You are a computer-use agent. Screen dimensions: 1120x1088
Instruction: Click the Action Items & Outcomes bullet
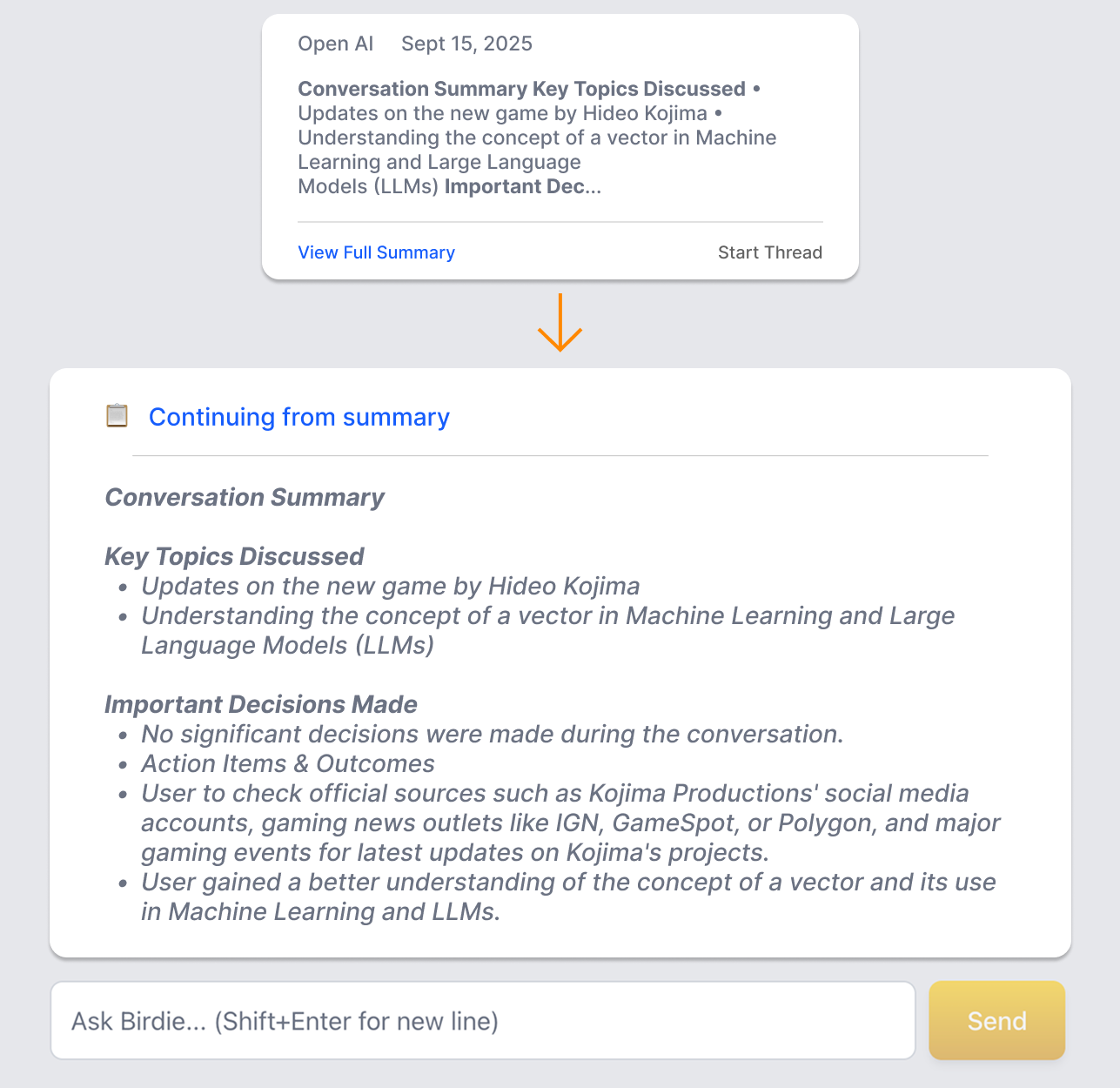[288, 763]
